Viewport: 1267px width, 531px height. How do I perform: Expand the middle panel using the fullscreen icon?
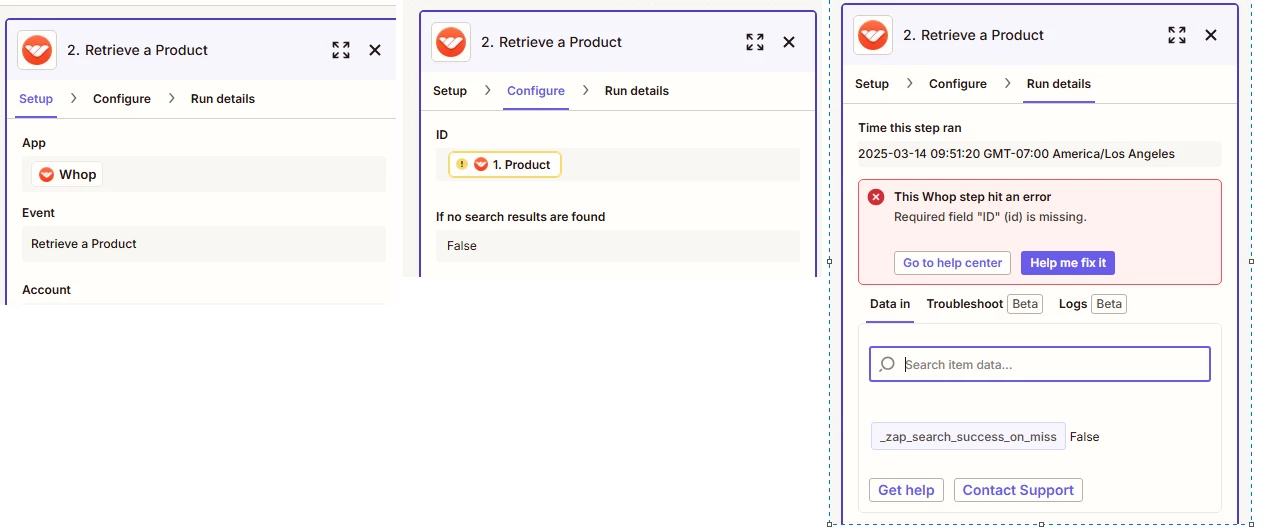click(755, 42)
